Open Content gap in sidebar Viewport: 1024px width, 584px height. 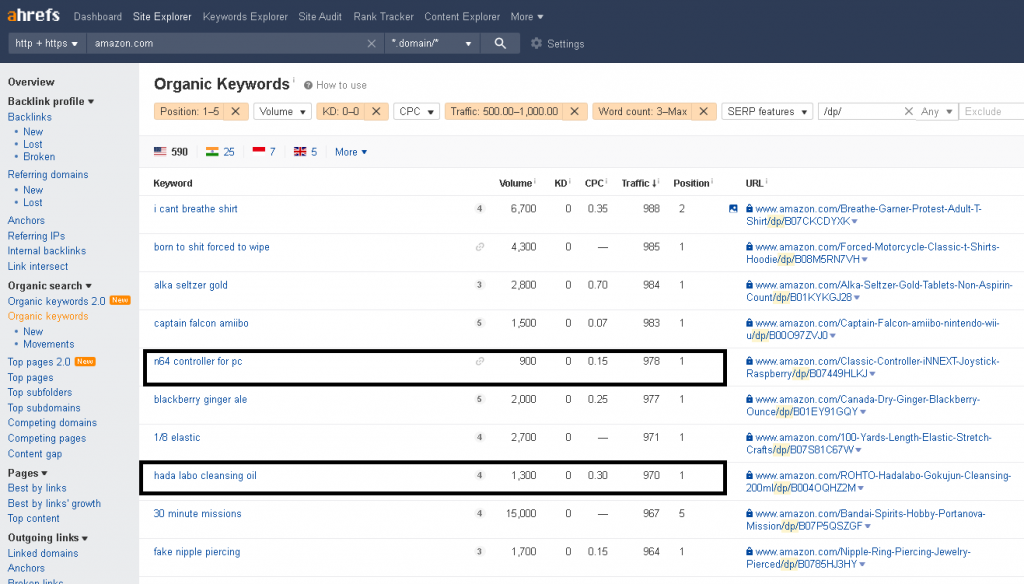(35, 454)
